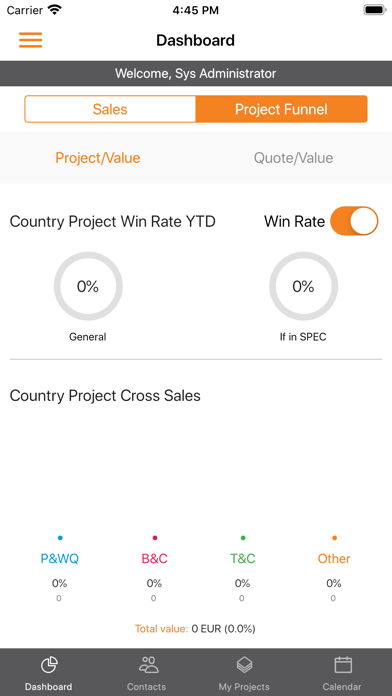Viewport: 392px width, 696px height.
Task: Select the Project/Value tab
Action: pos(98,158)
